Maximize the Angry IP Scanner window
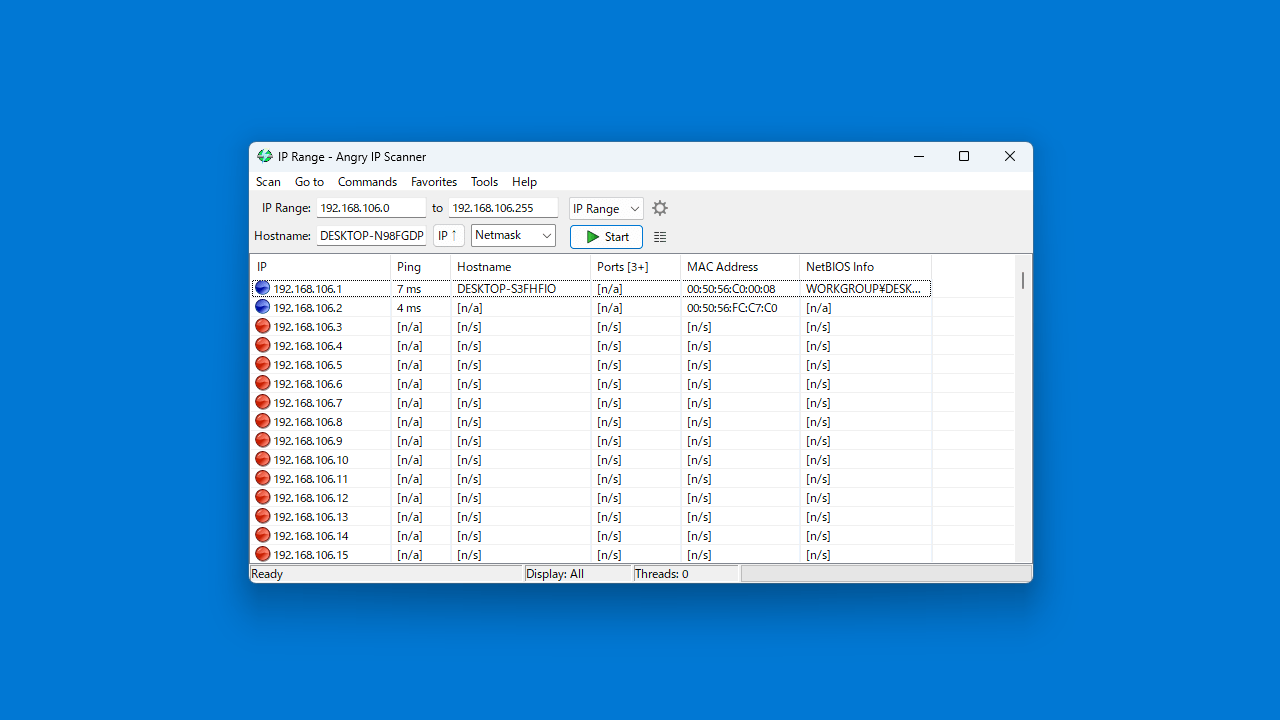The image size is (1280, 720). point(964,156)
